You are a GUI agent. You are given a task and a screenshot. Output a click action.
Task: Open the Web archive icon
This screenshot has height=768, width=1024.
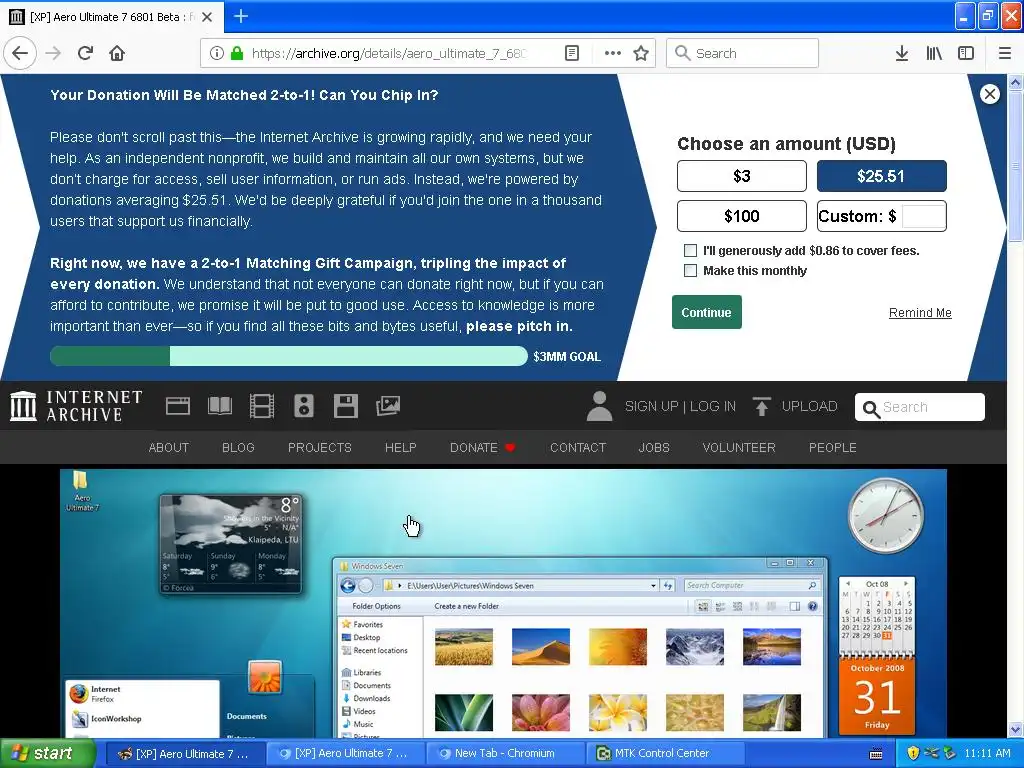[178, 406]
